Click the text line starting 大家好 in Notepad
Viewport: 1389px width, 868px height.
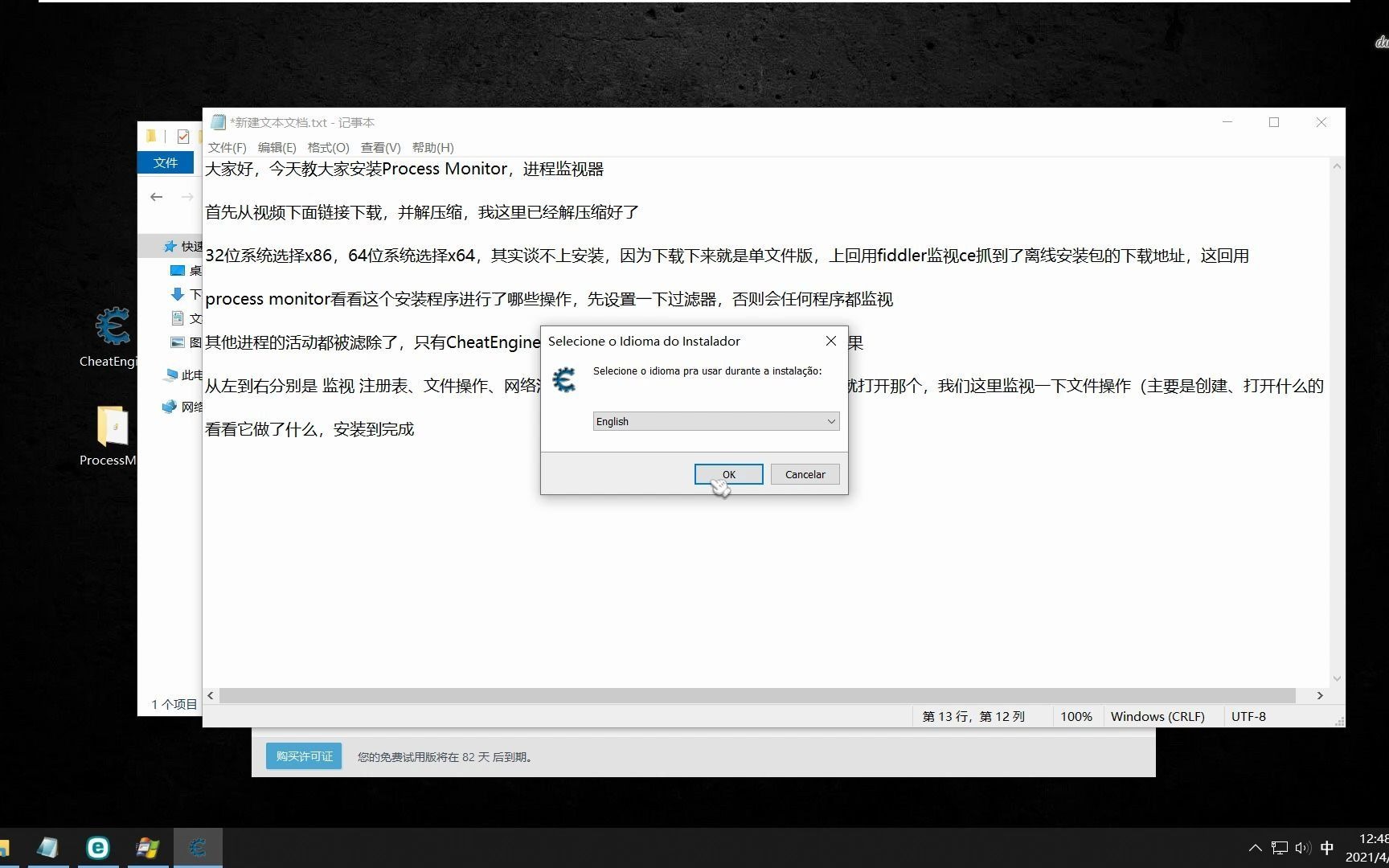pyautogui.click(x=404, y=169)
